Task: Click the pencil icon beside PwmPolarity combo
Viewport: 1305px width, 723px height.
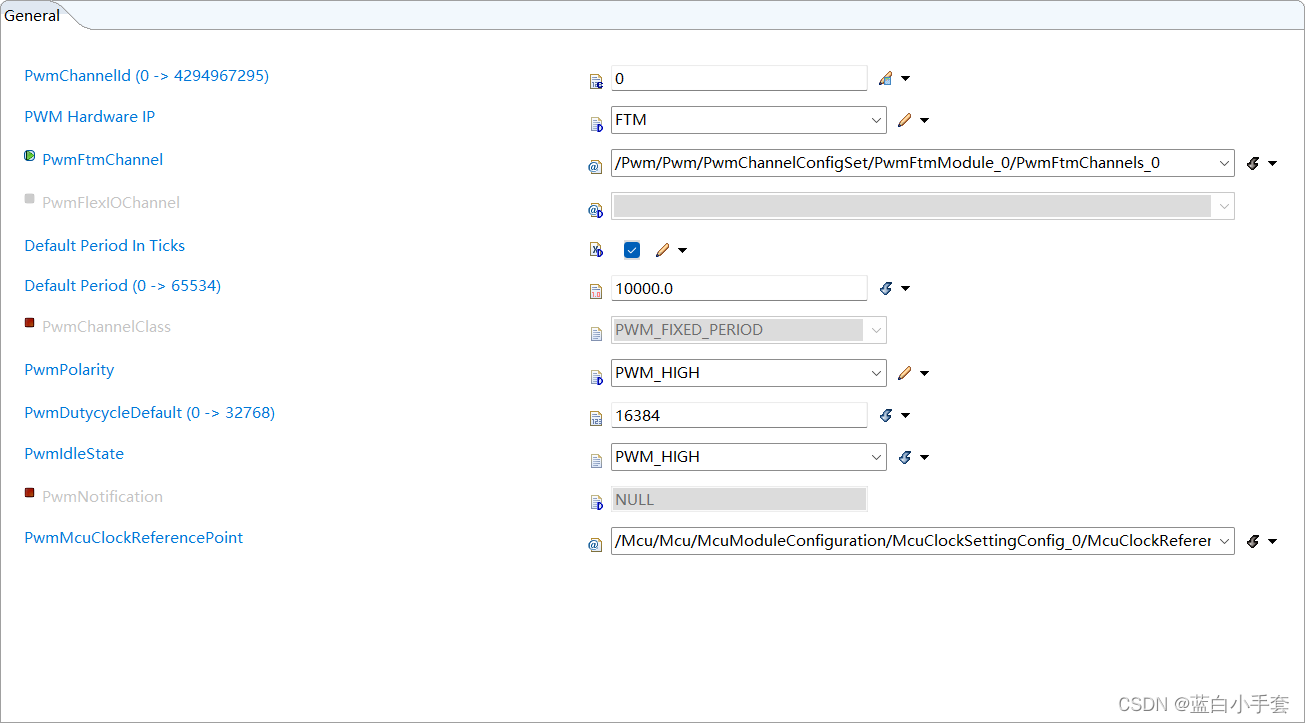Action: point(904,373)
